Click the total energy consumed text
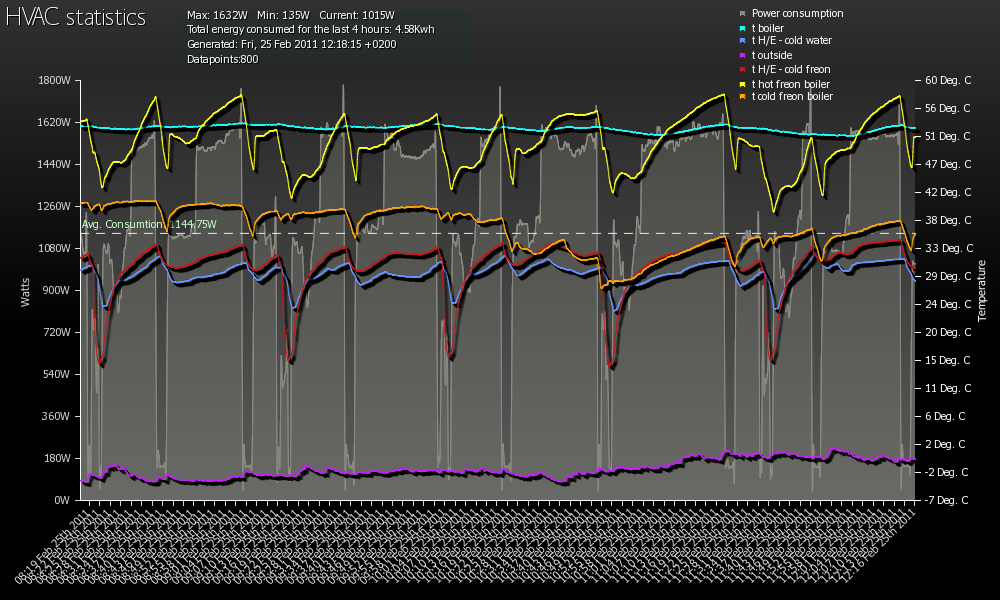This screenshot has width=1000, height=600. (x=310, y=30)
